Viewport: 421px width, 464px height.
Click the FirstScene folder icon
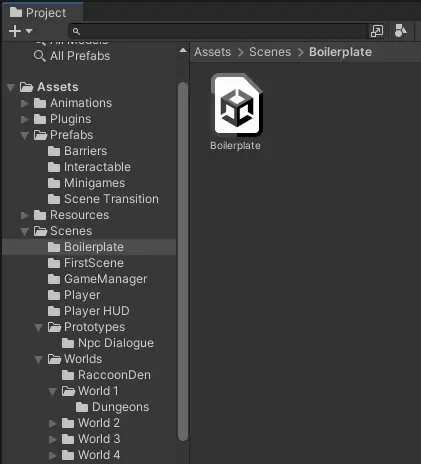[54, 263]
